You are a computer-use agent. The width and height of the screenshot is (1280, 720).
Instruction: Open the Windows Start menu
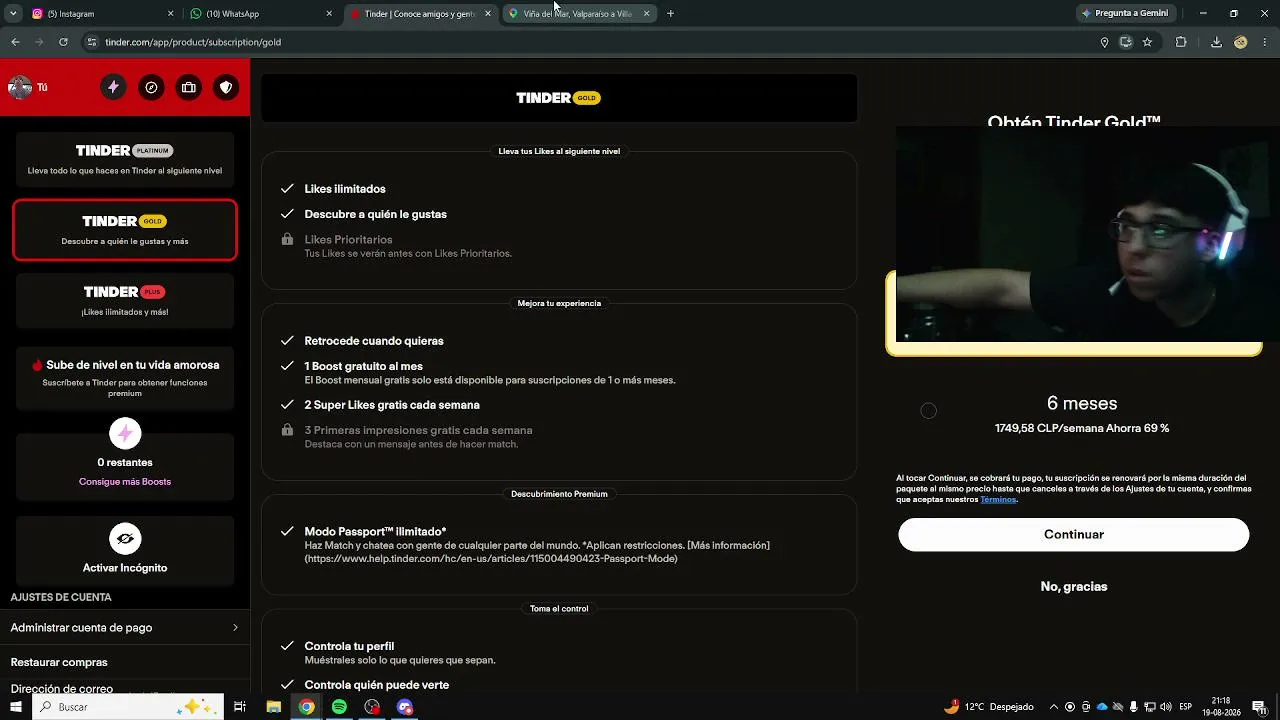[x=16, y=707]
